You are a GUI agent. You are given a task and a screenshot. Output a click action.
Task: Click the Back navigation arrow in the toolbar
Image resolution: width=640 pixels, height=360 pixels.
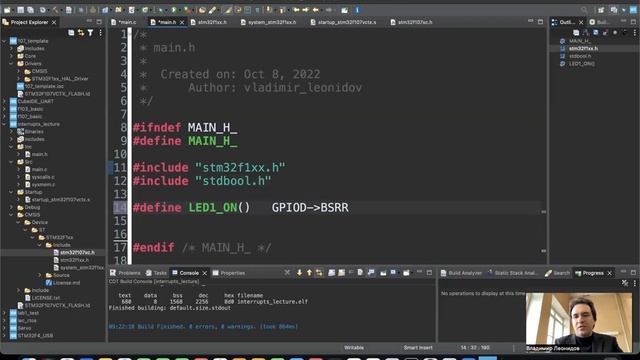coord(316,10)
